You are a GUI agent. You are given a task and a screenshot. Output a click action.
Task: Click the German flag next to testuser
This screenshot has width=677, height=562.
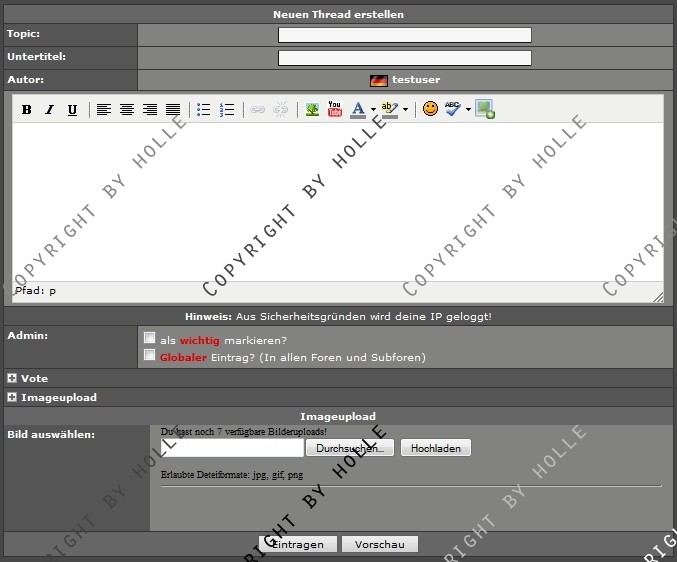pyautogui.click(x=379, y=80)
